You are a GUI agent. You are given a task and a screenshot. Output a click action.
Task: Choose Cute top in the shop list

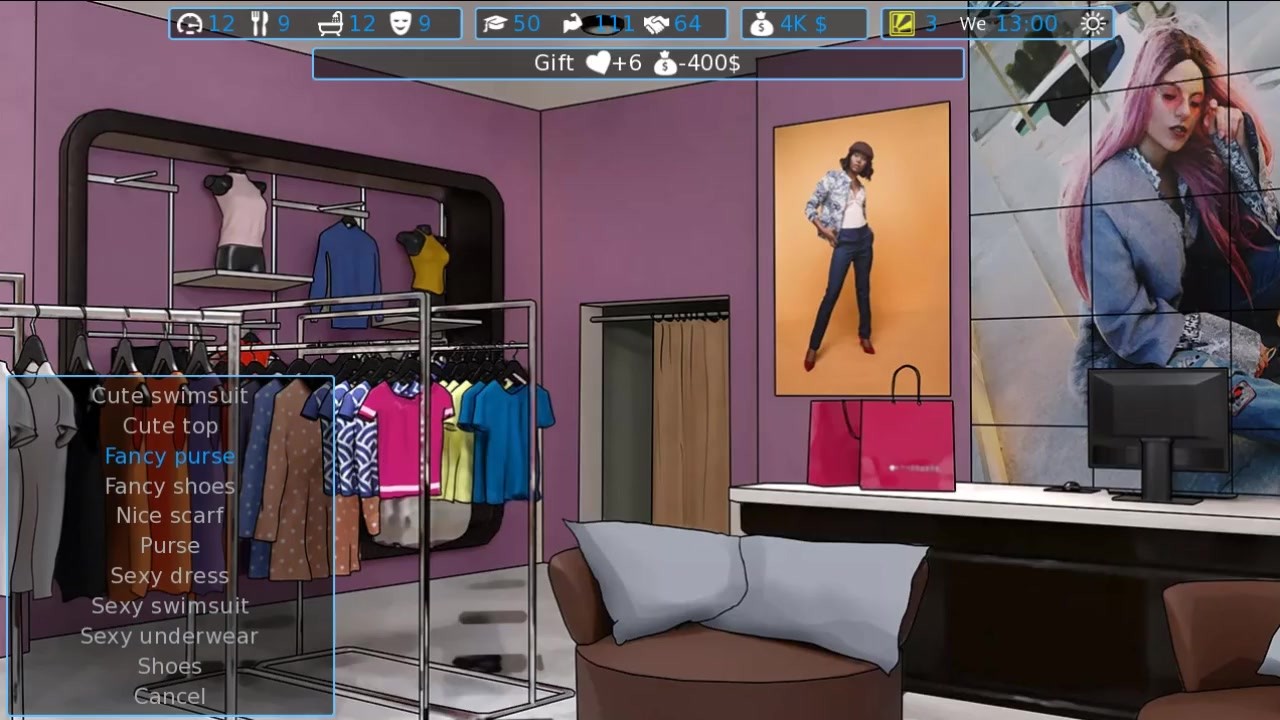coord(170,426)
